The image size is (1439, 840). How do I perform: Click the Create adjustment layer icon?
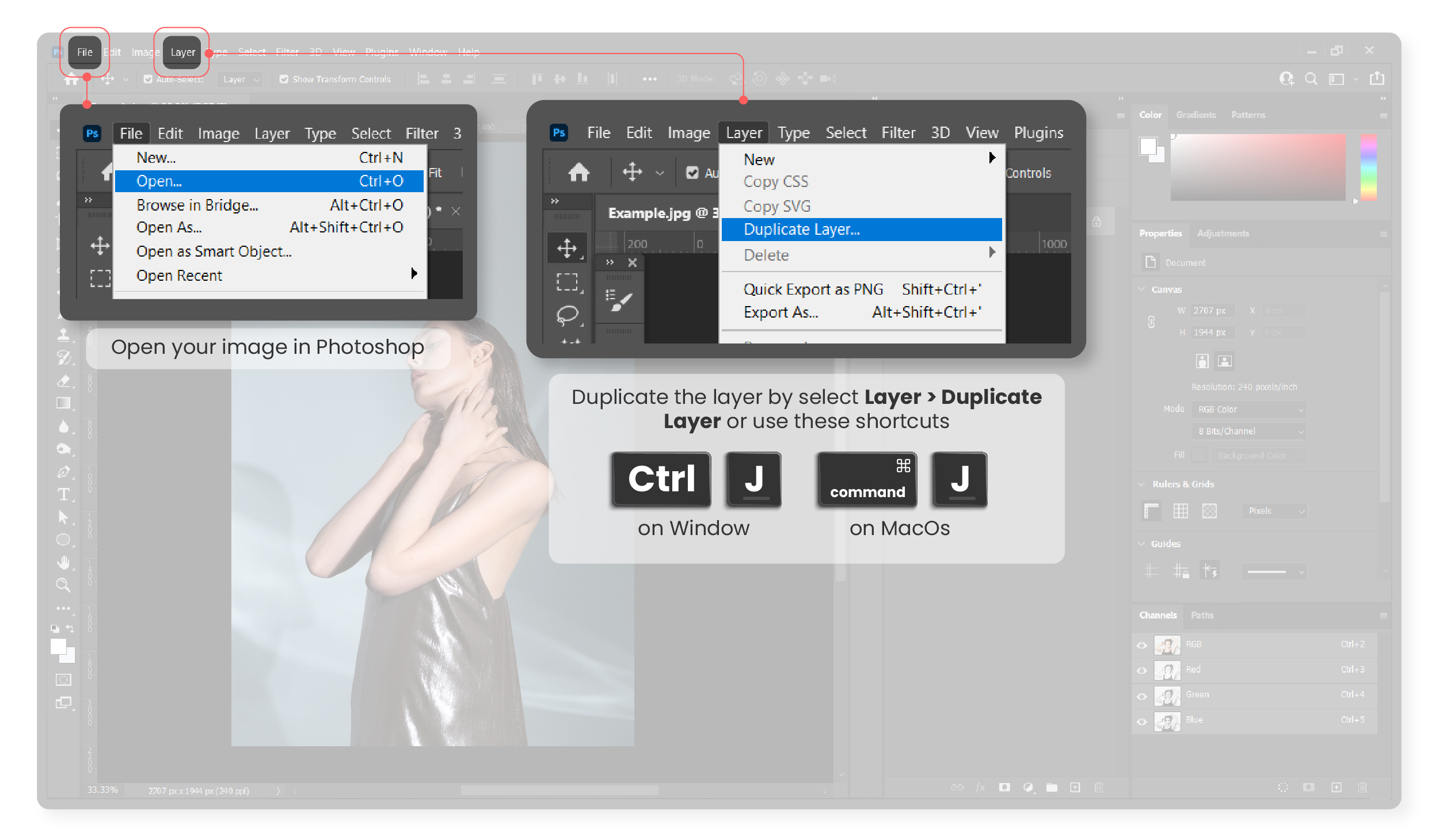1028,787
